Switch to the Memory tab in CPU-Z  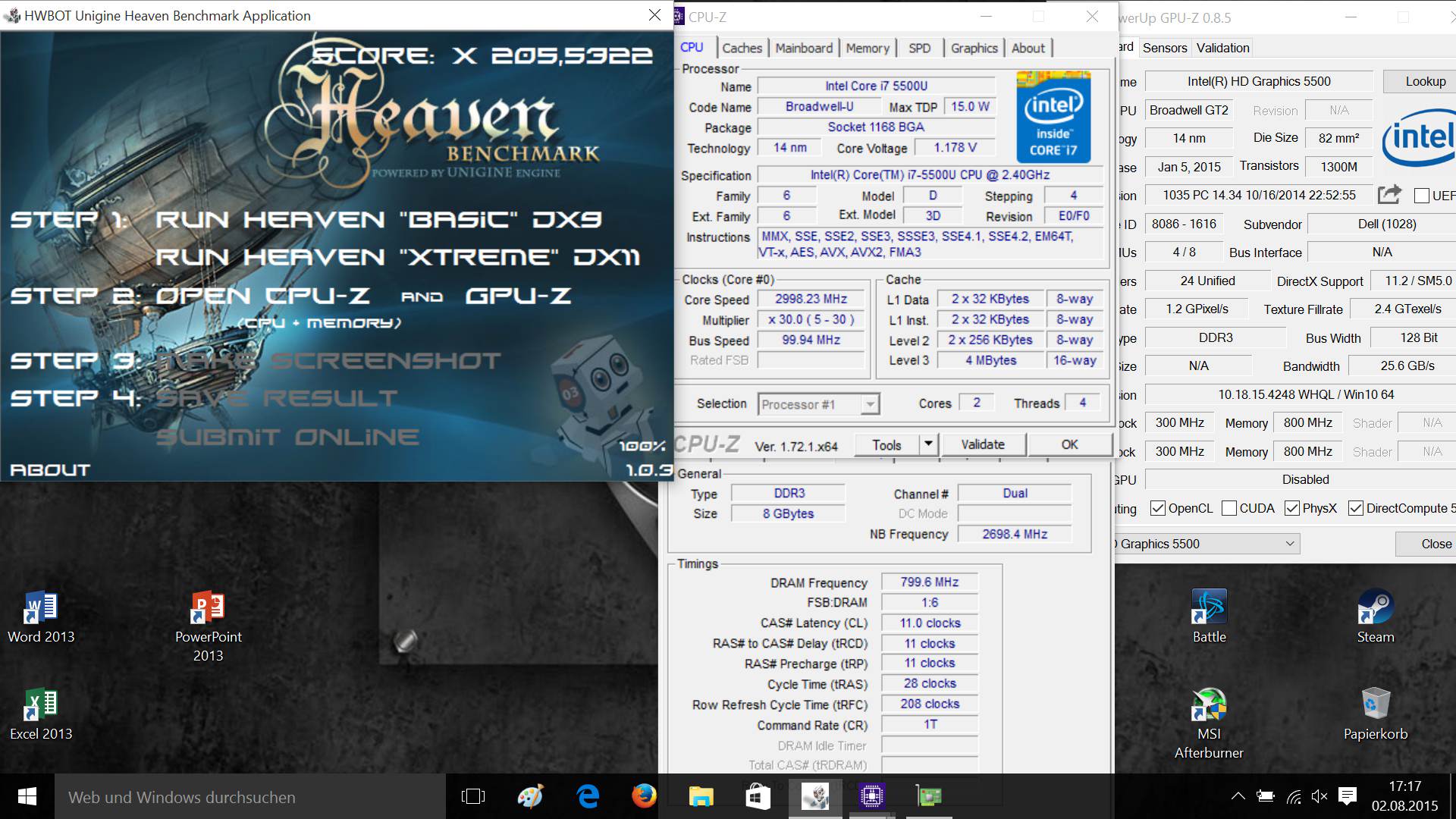[x=868, y=48]
